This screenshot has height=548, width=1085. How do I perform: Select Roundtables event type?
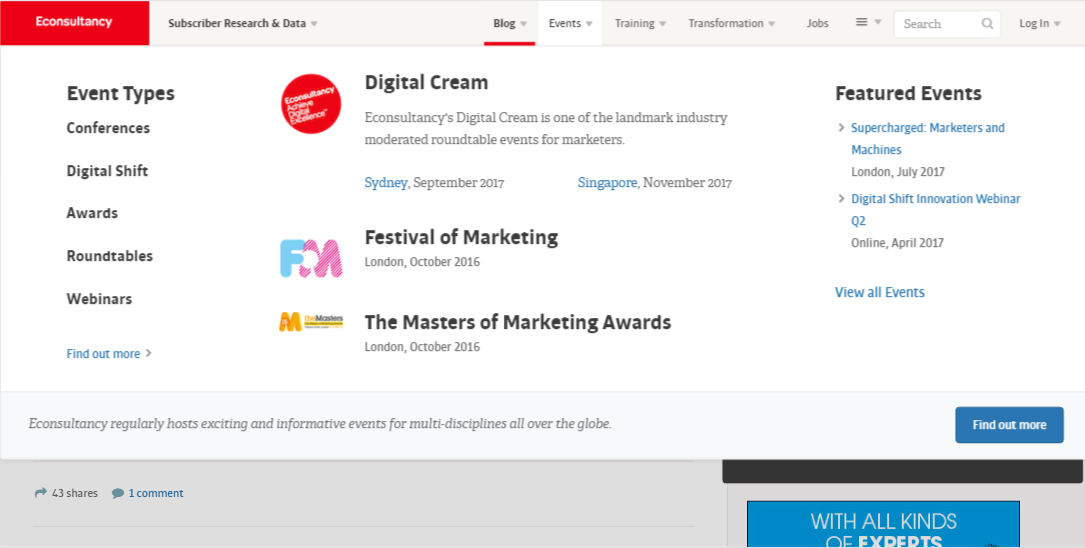(109, 256)
